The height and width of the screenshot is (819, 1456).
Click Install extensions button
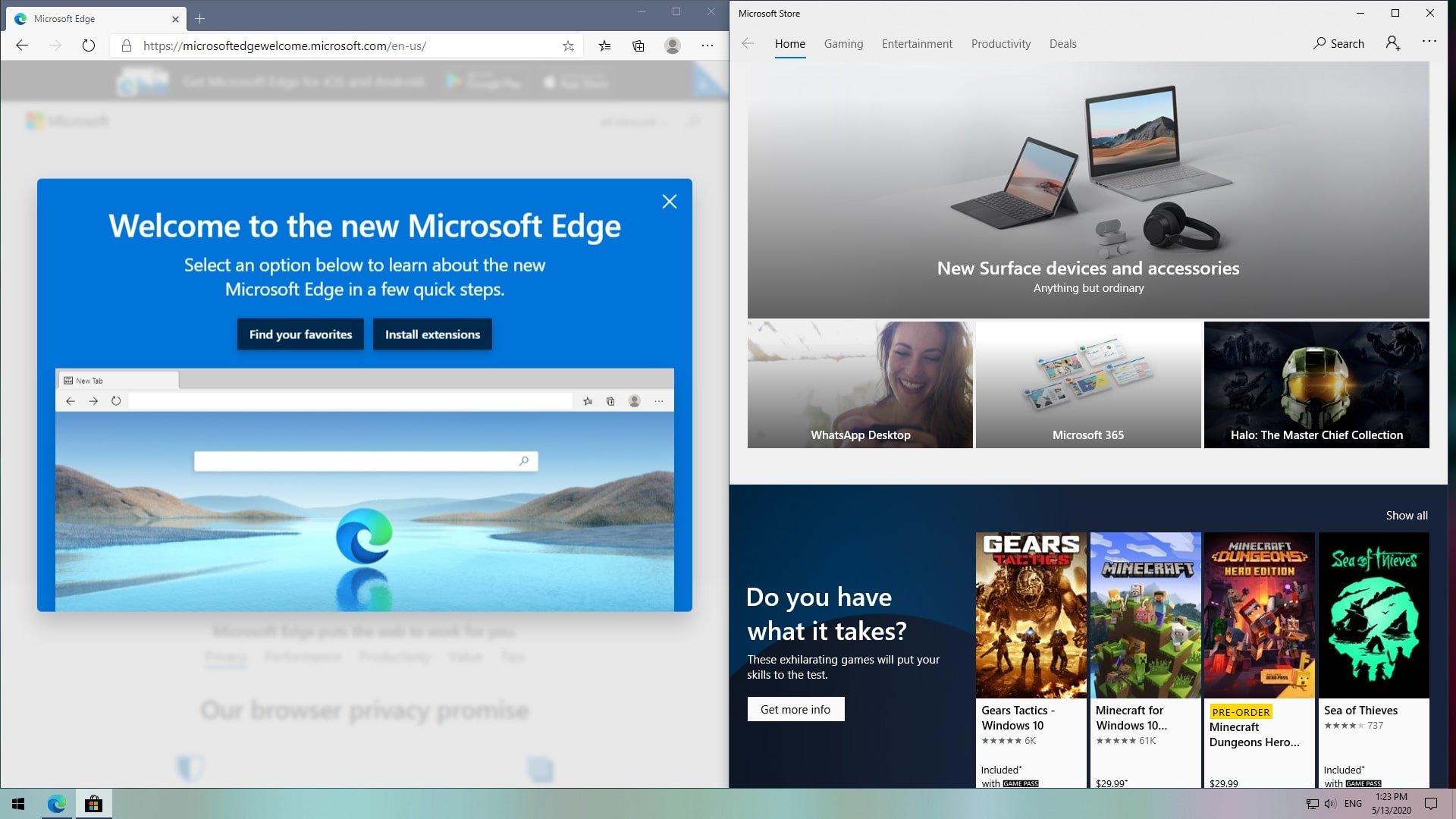pyautogui.click(x=432, y=334)
